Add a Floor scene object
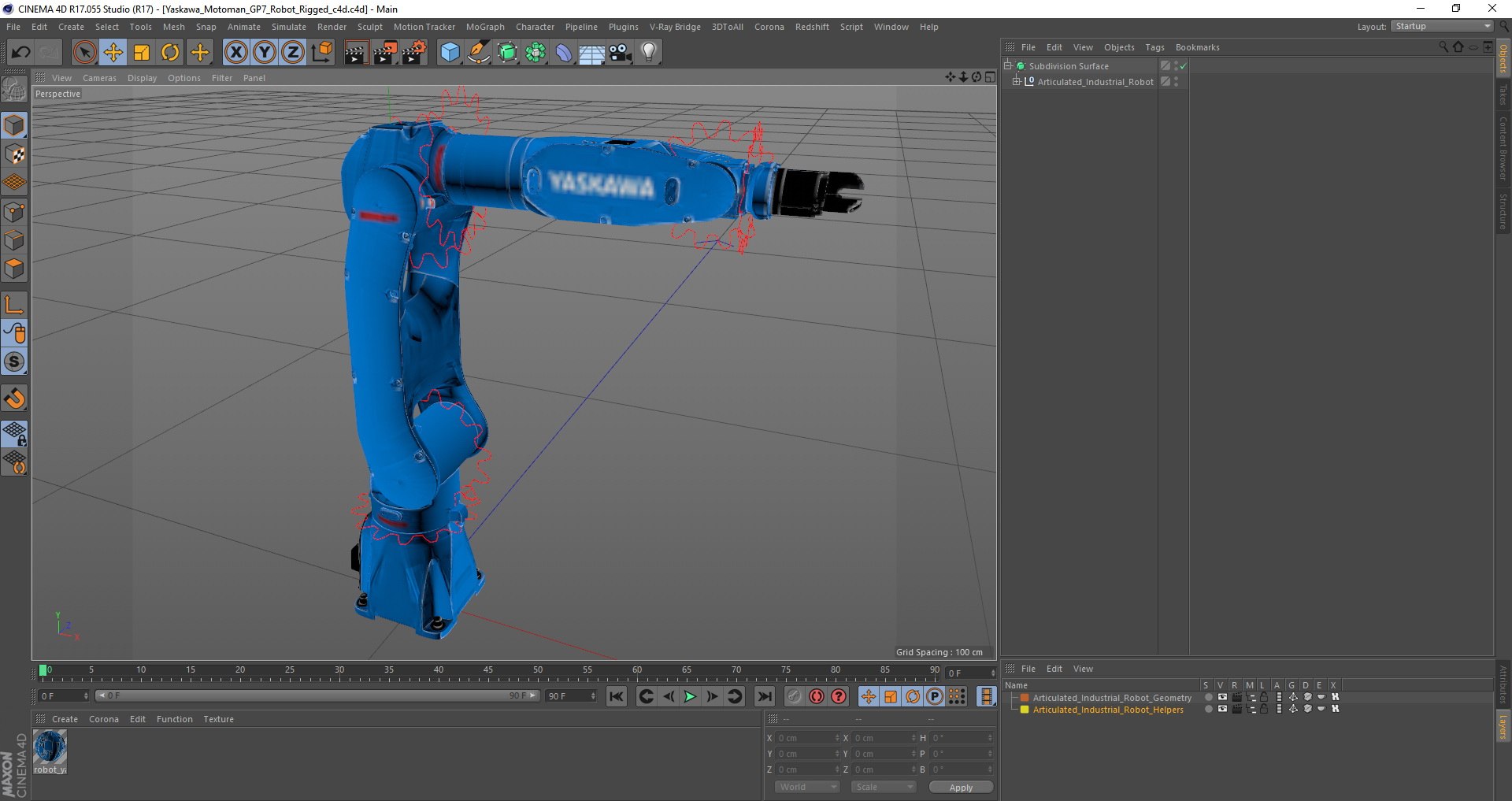Screen dimensions: 1512x801 (591, 53)
